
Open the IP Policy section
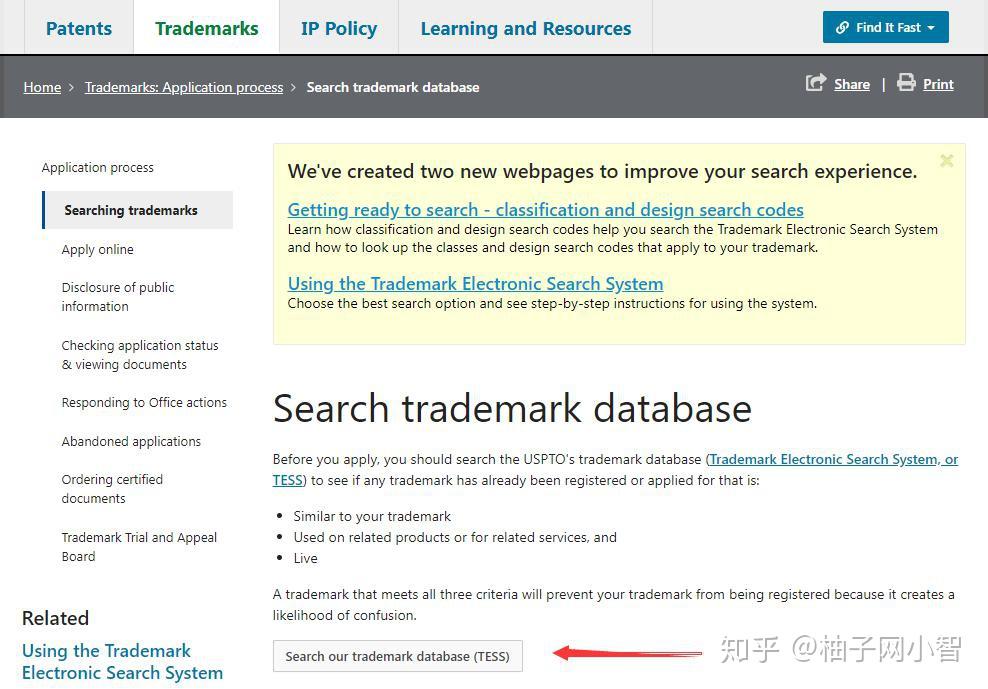[x=338, y=28]
